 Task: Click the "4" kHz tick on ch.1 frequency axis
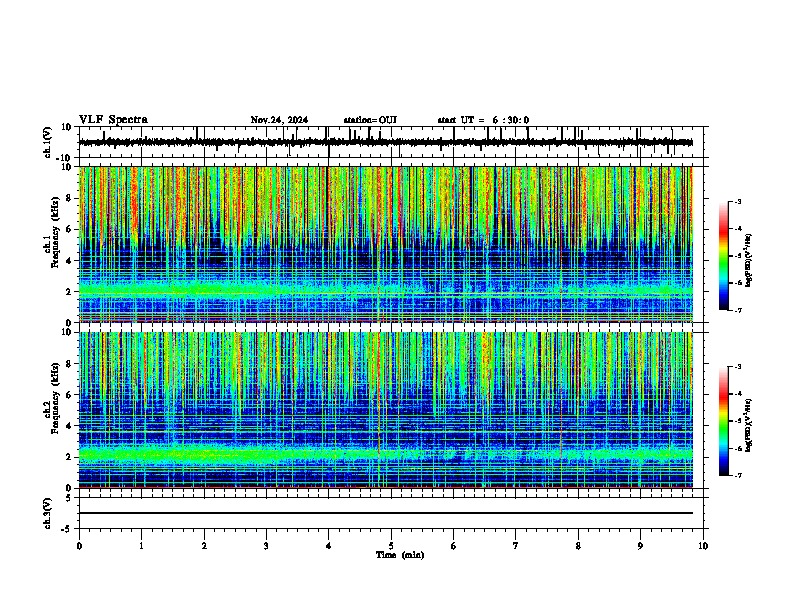tap(69, 261)
